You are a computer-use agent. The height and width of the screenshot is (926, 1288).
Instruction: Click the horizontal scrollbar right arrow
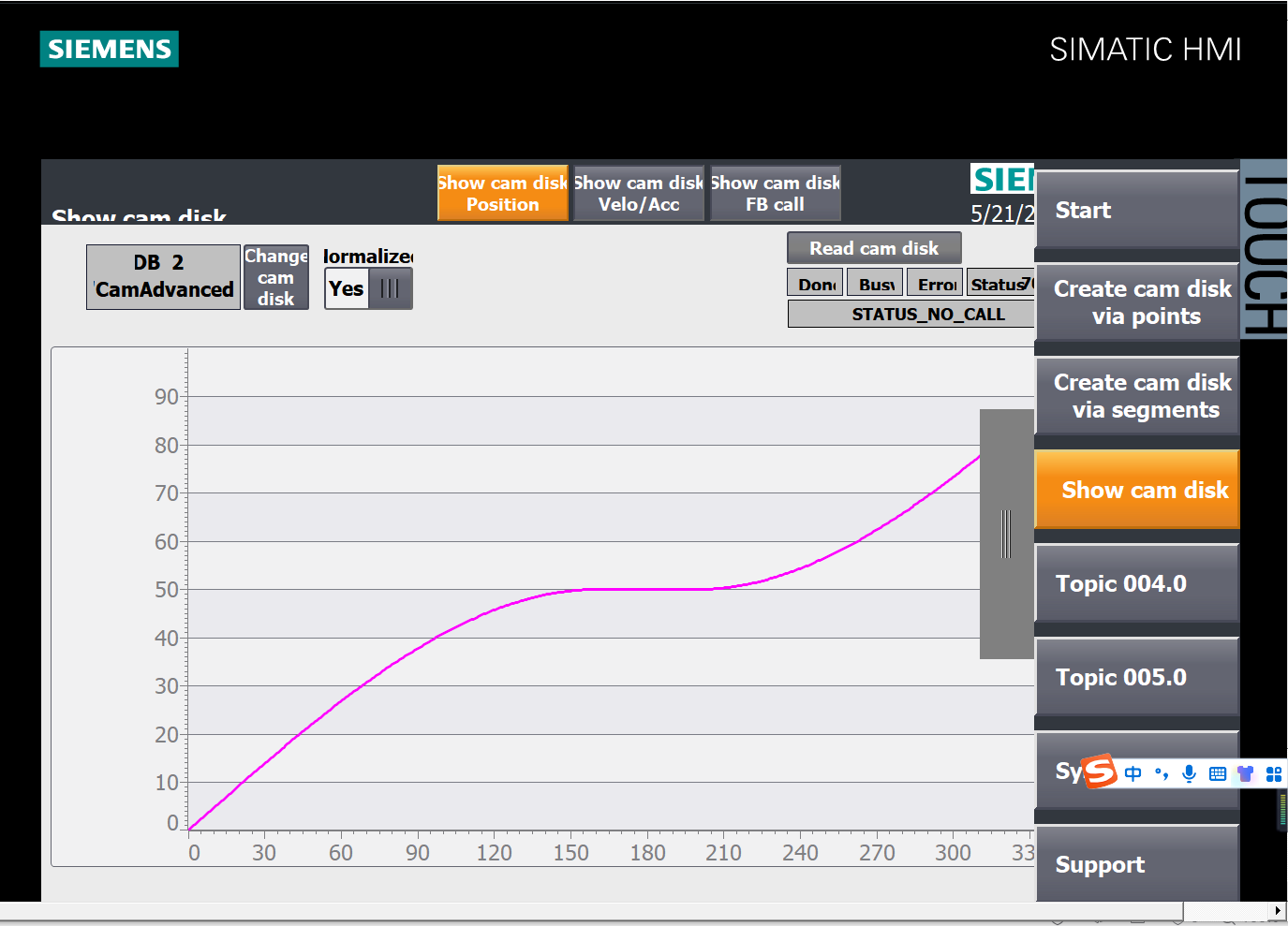tap(1278, 910)
